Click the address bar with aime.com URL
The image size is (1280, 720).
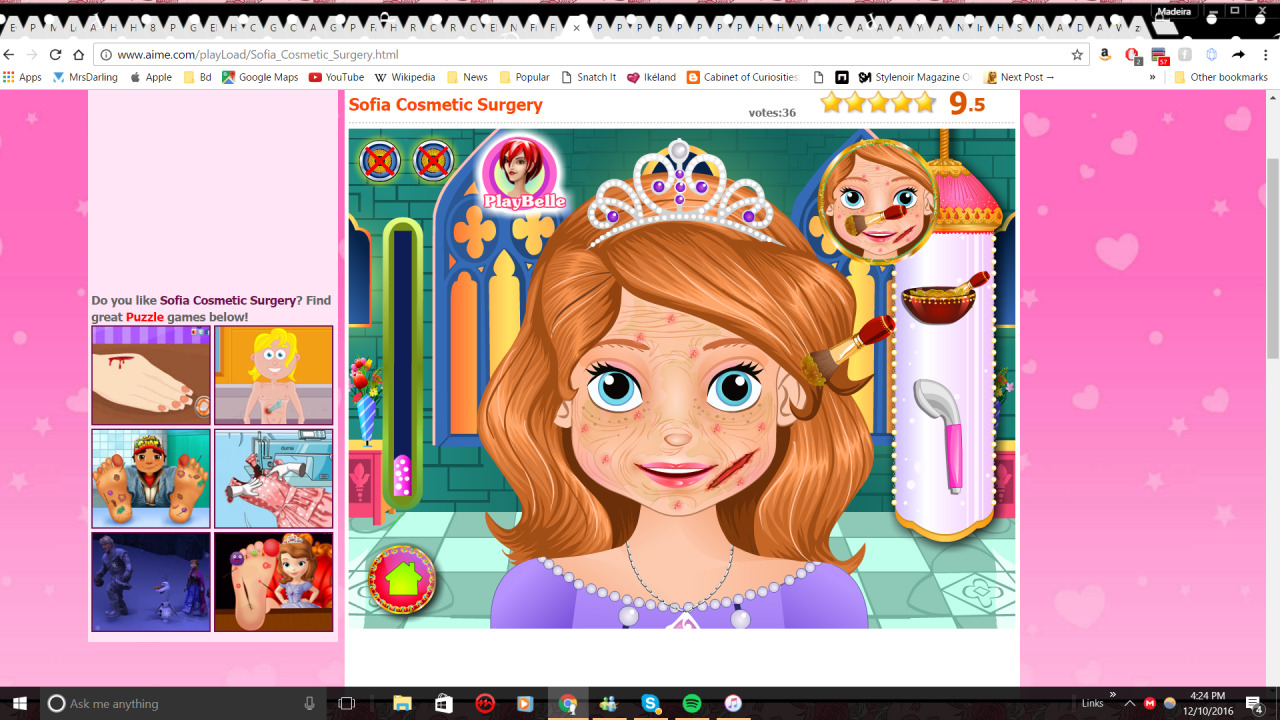[x=591, y=55]
